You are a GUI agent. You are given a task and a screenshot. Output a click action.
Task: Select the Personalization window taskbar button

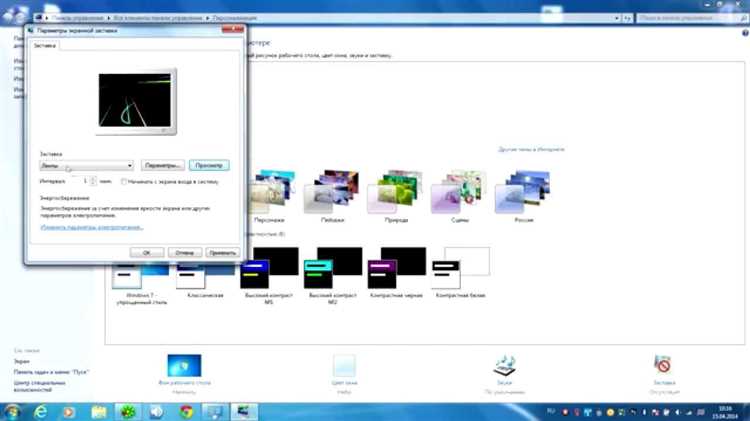coord(215,412)
